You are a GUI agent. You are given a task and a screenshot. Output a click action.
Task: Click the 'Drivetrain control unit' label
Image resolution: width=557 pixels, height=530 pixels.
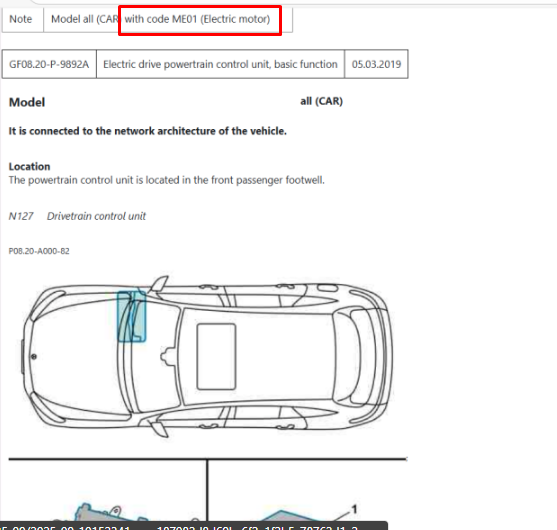(x=96, y=216)
